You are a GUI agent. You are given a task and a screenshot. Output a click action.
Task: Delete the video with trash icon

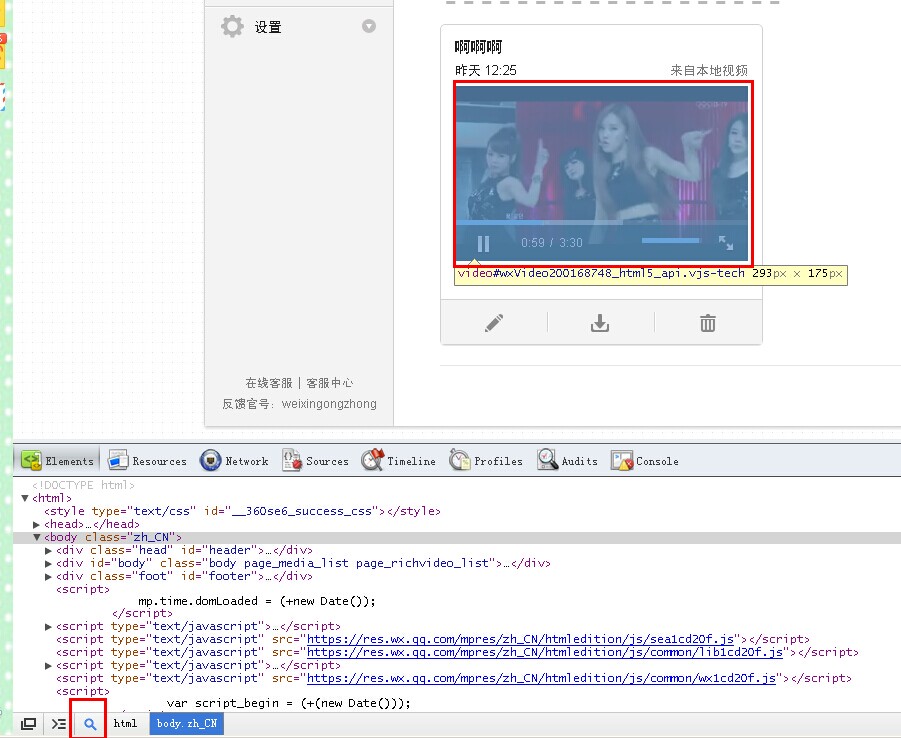tap(708, 323)
